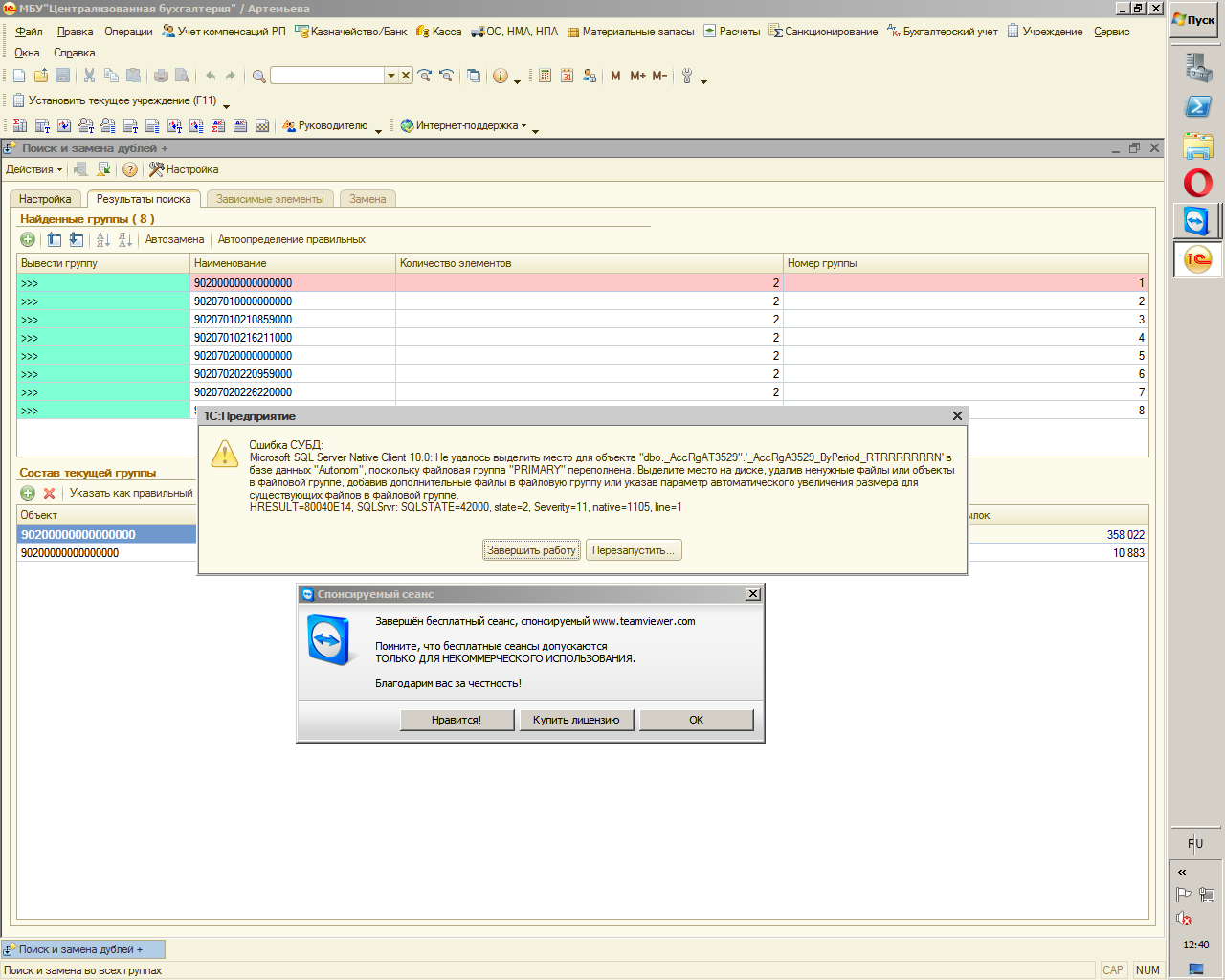
Task: Click the toolbar search input field
Action: click(x=327, y=76)
